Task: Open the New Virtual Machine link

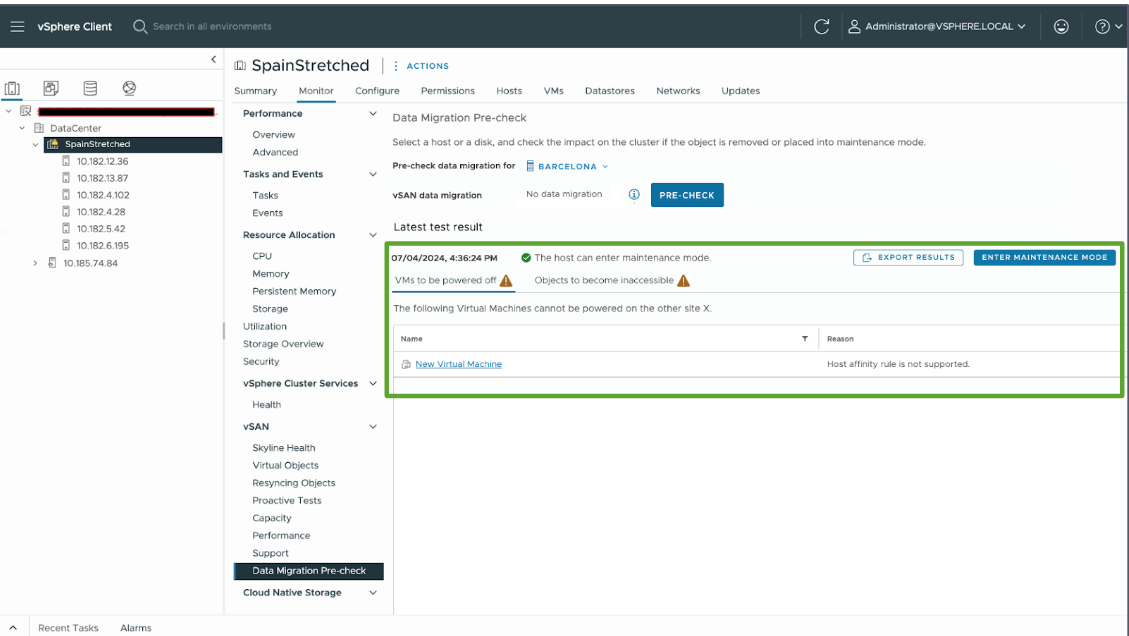Action: [x=459, y=364]
